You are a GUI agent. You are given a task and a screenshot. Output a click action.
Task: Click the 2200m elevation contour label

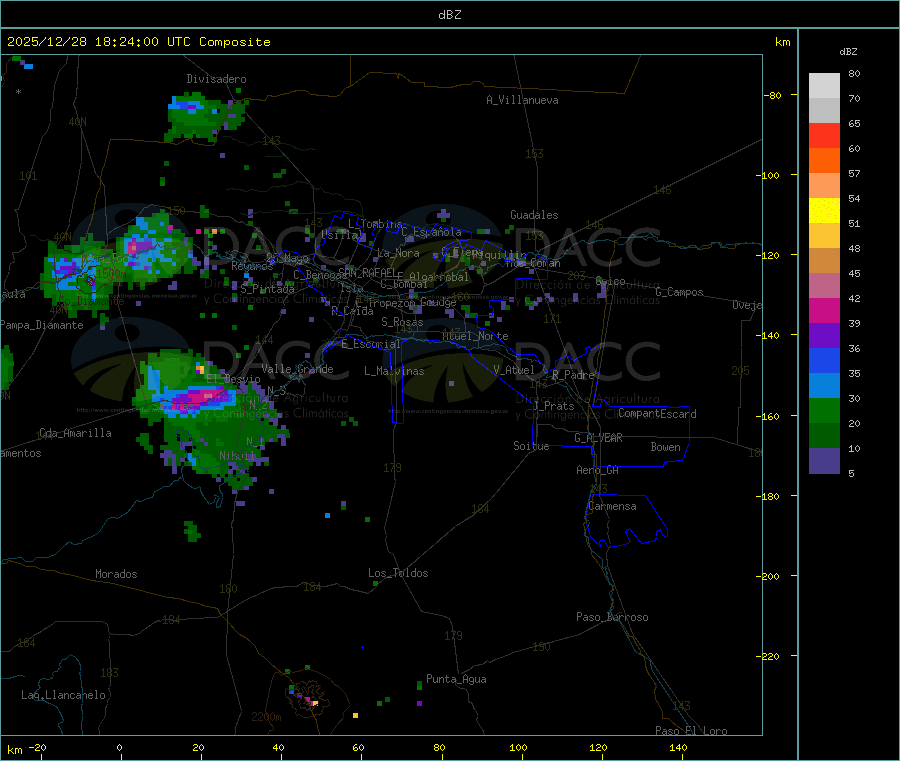[266, 717]
